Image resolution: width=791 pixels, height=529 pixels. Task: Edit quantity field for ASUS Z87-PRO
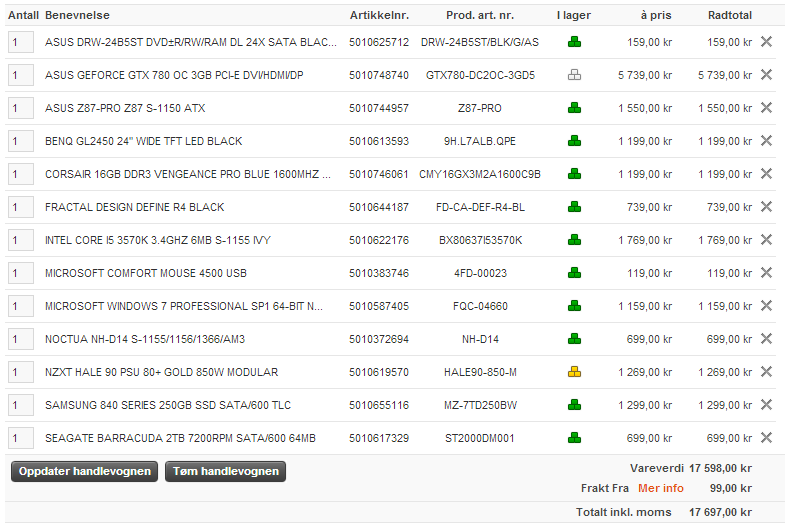(21, 108)
